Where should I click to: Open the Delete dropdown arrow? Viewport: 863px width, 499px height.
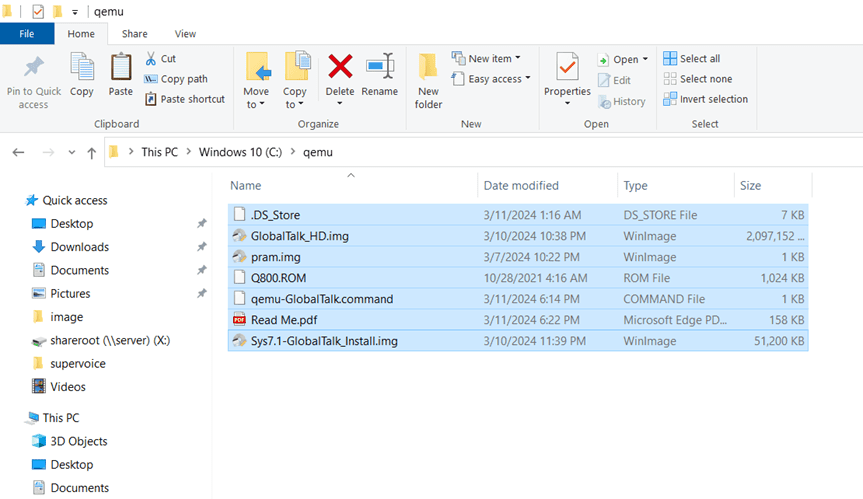(x=340, y=103)
